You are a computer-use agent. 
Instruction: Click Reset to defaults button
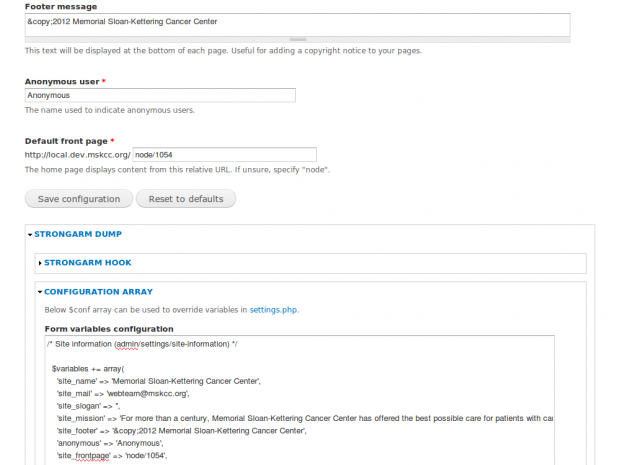click(186, 198)
